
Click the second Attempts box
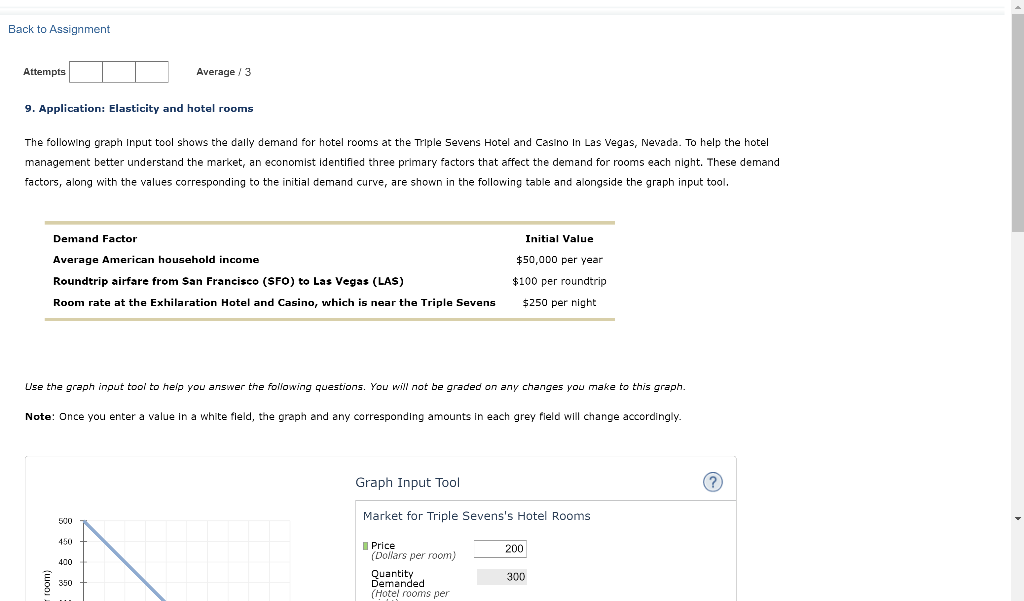pos(118,71)
